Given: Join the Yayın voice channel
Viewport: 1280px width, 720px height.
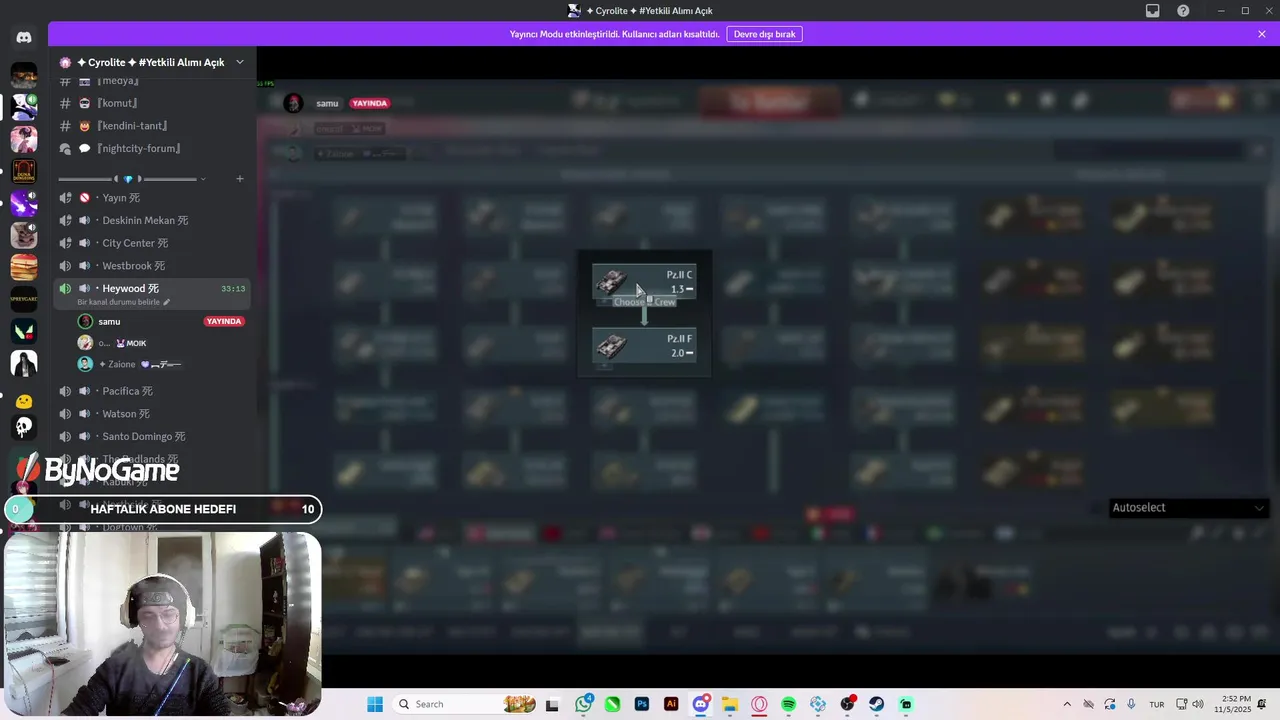Looking at the screenshot, I should click(150, 198).
